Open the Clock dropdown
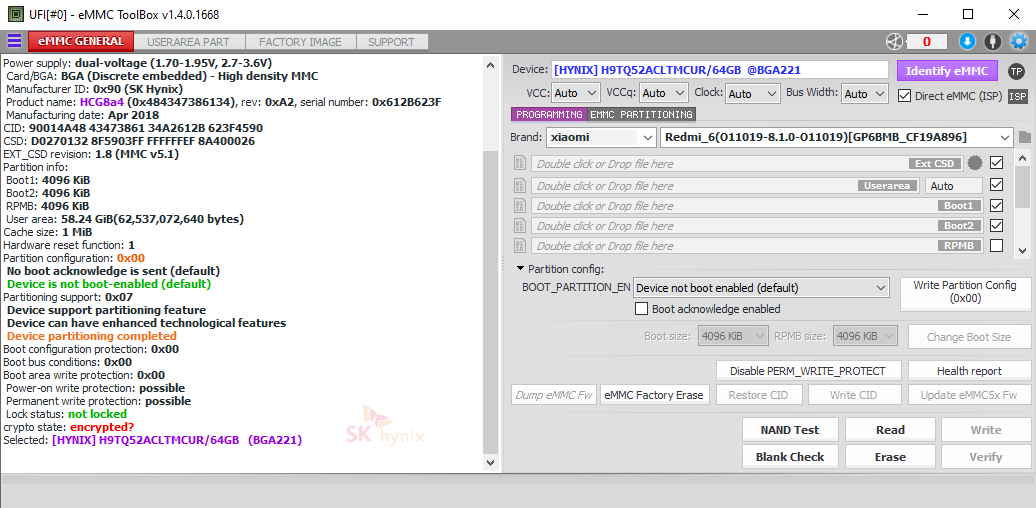 click(753, 93)
